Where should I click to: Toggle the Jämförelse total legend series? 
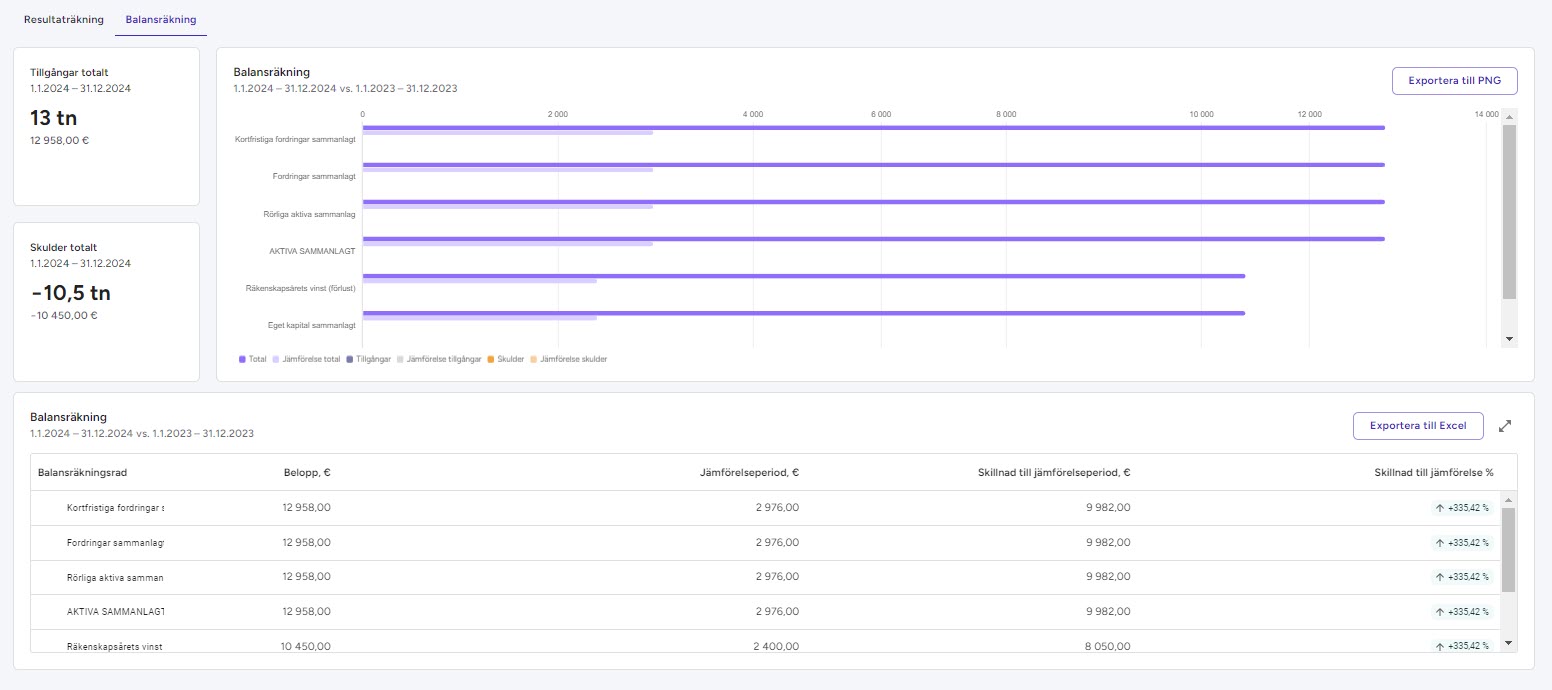pos(306,359)
